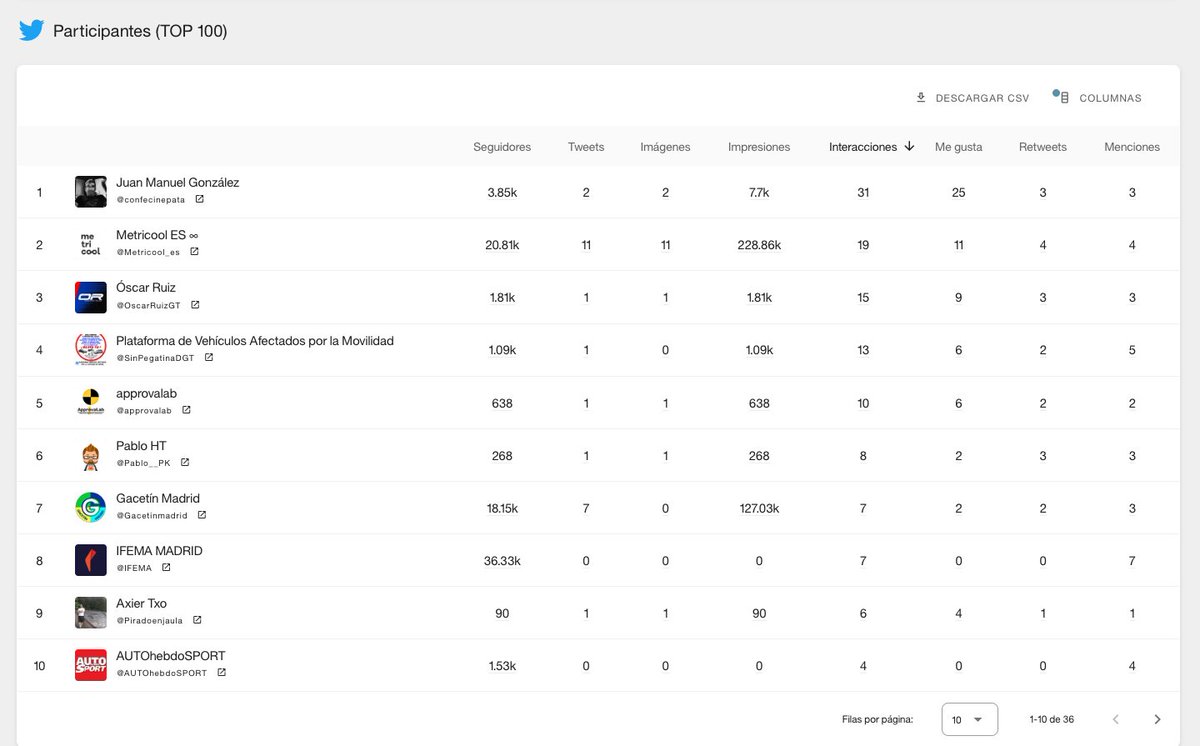Click the columns icon beside Columnas

pos(1063,98)
